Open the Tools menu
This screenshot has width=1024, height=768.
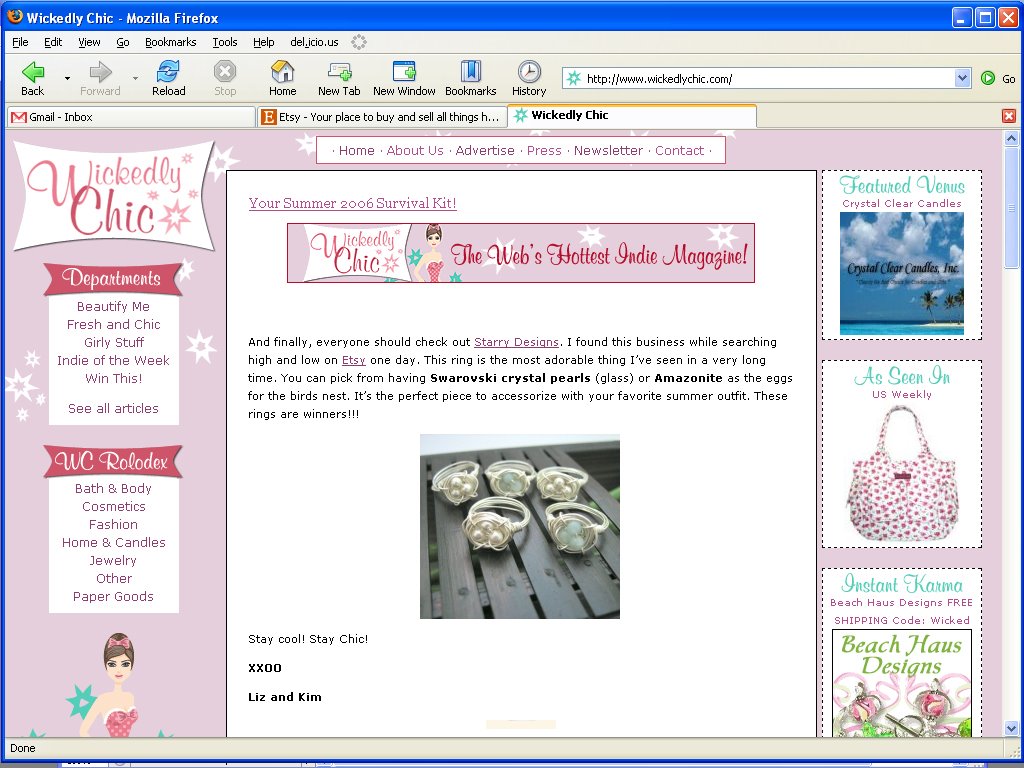tap(225, 42)
